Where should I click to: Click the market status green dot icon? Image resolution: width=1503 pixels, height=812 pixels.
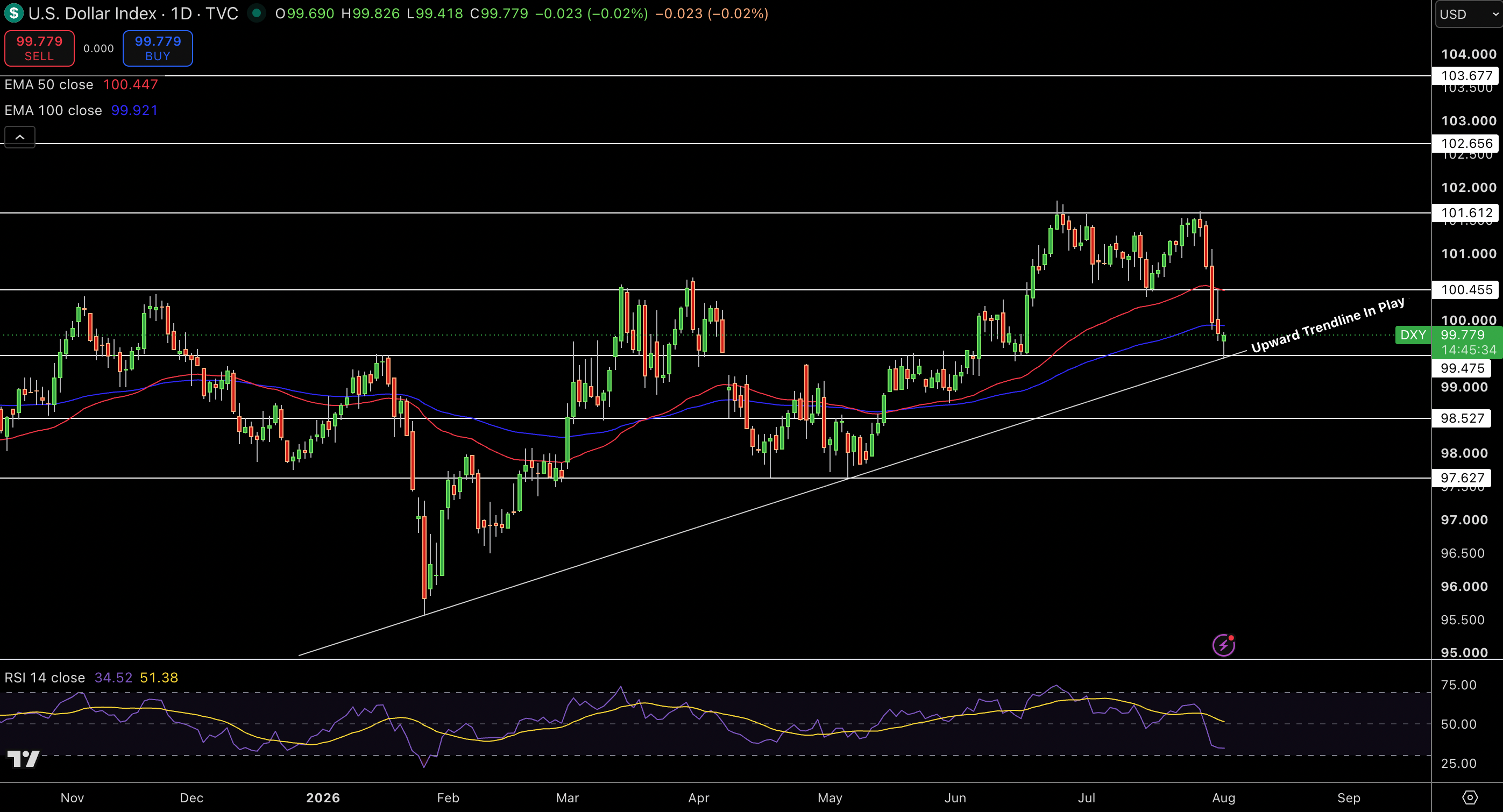(x=256, y=13)
